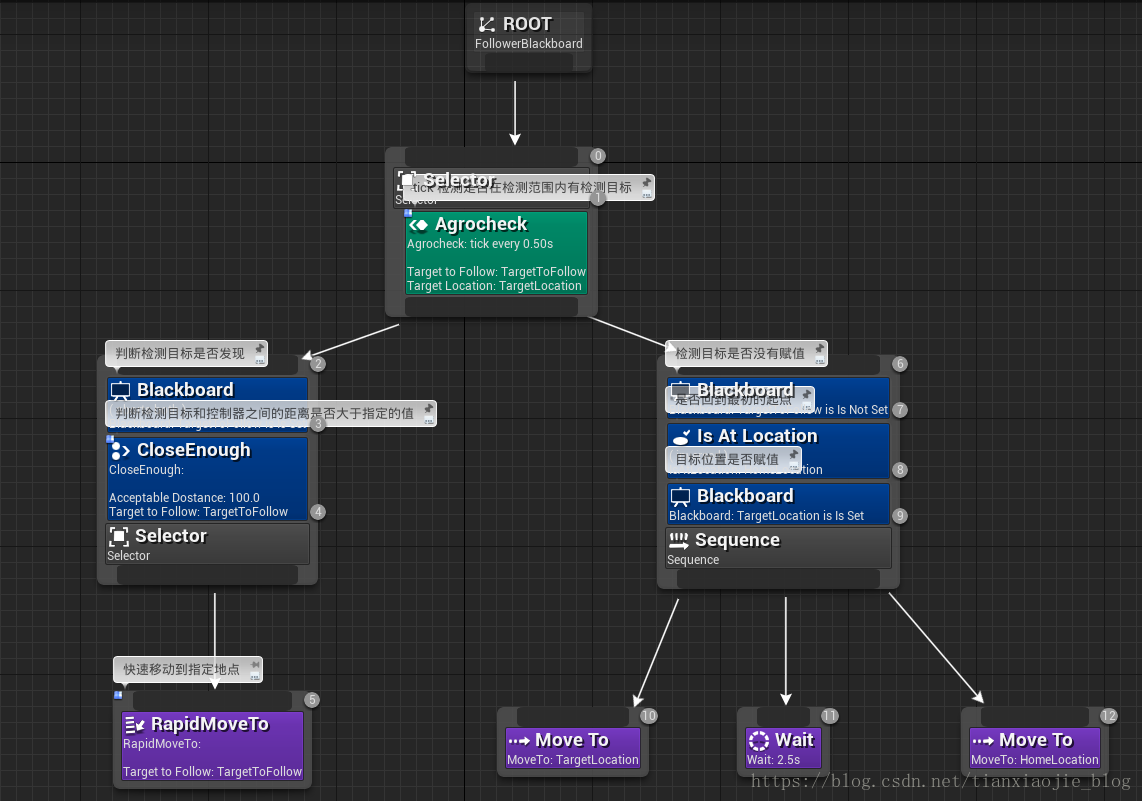Click the Agrocheck Selector's bottom output pin
The image size is (1142, 801).
point(492,307)
